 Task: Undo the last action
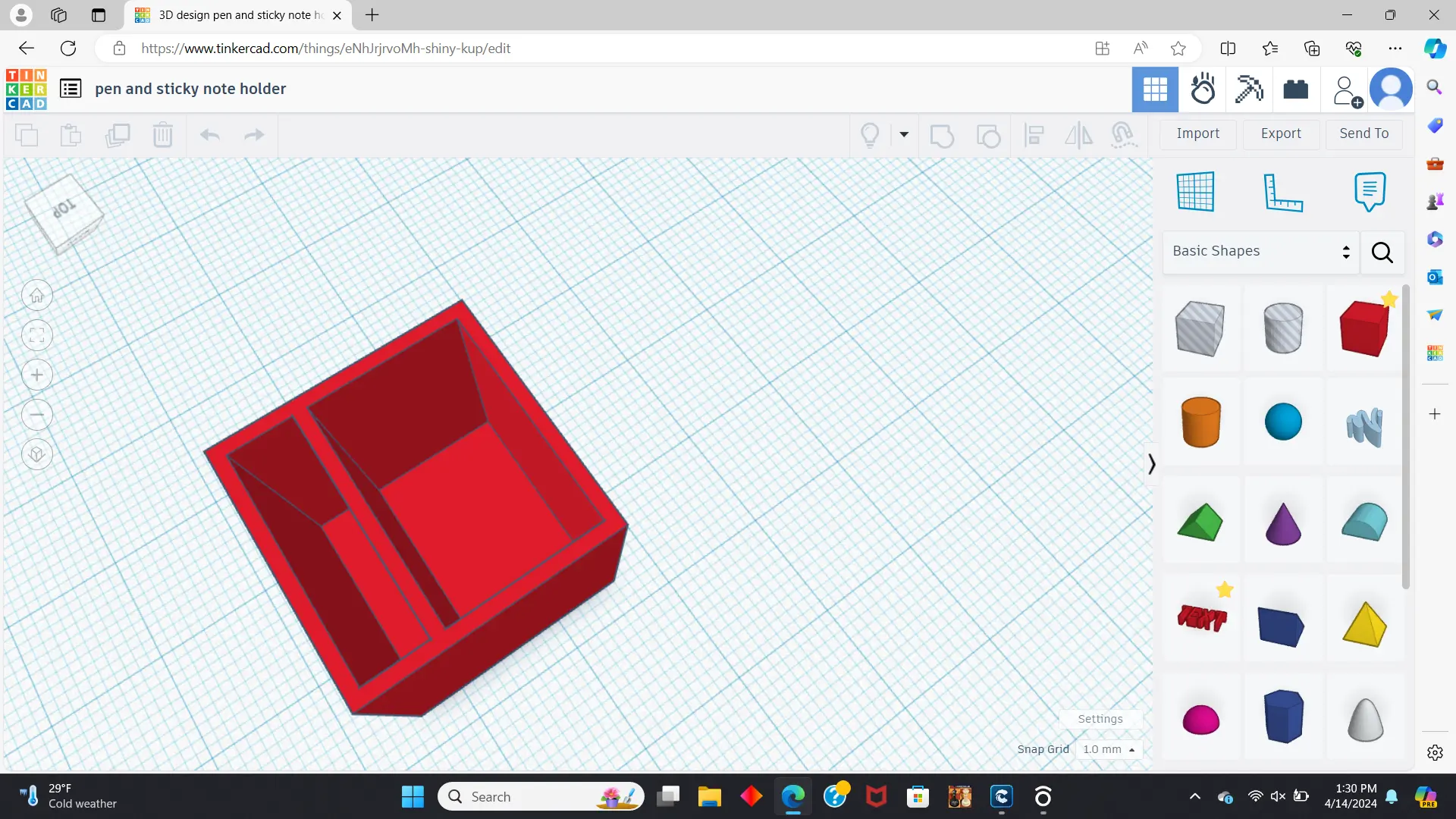[x=210, y=135]
